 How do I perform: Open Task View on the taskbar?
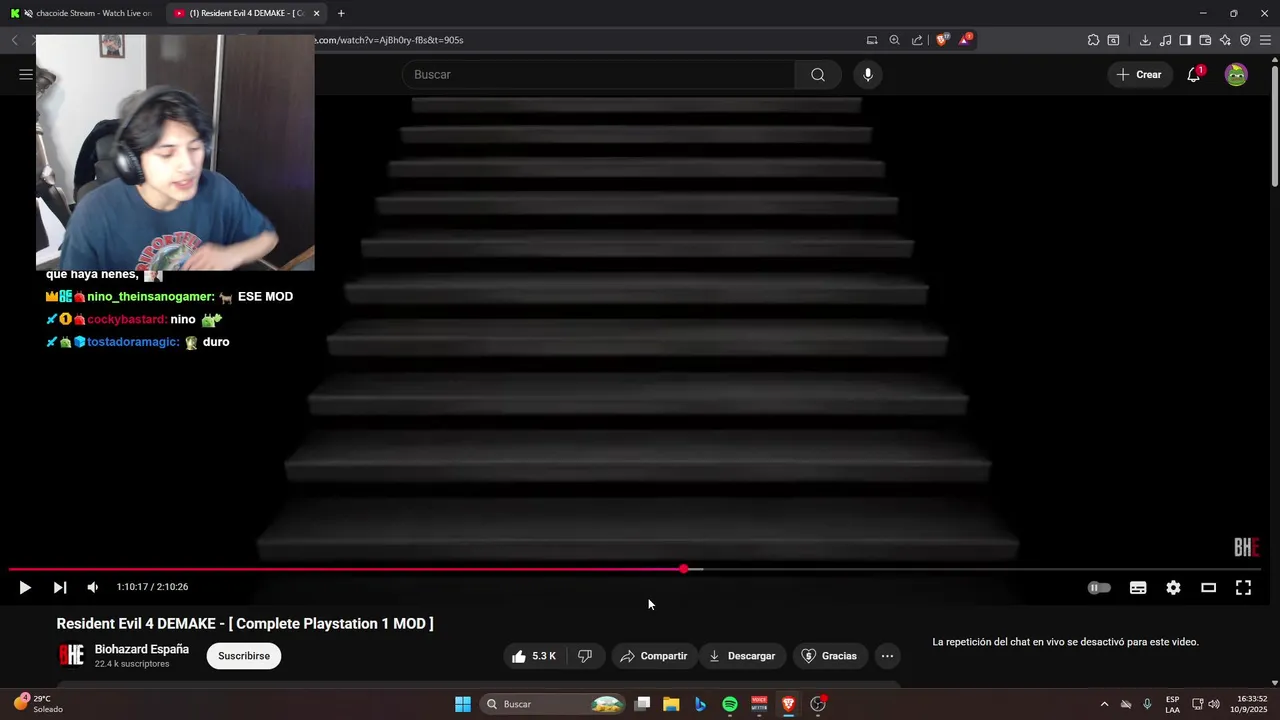pos(643,704)
